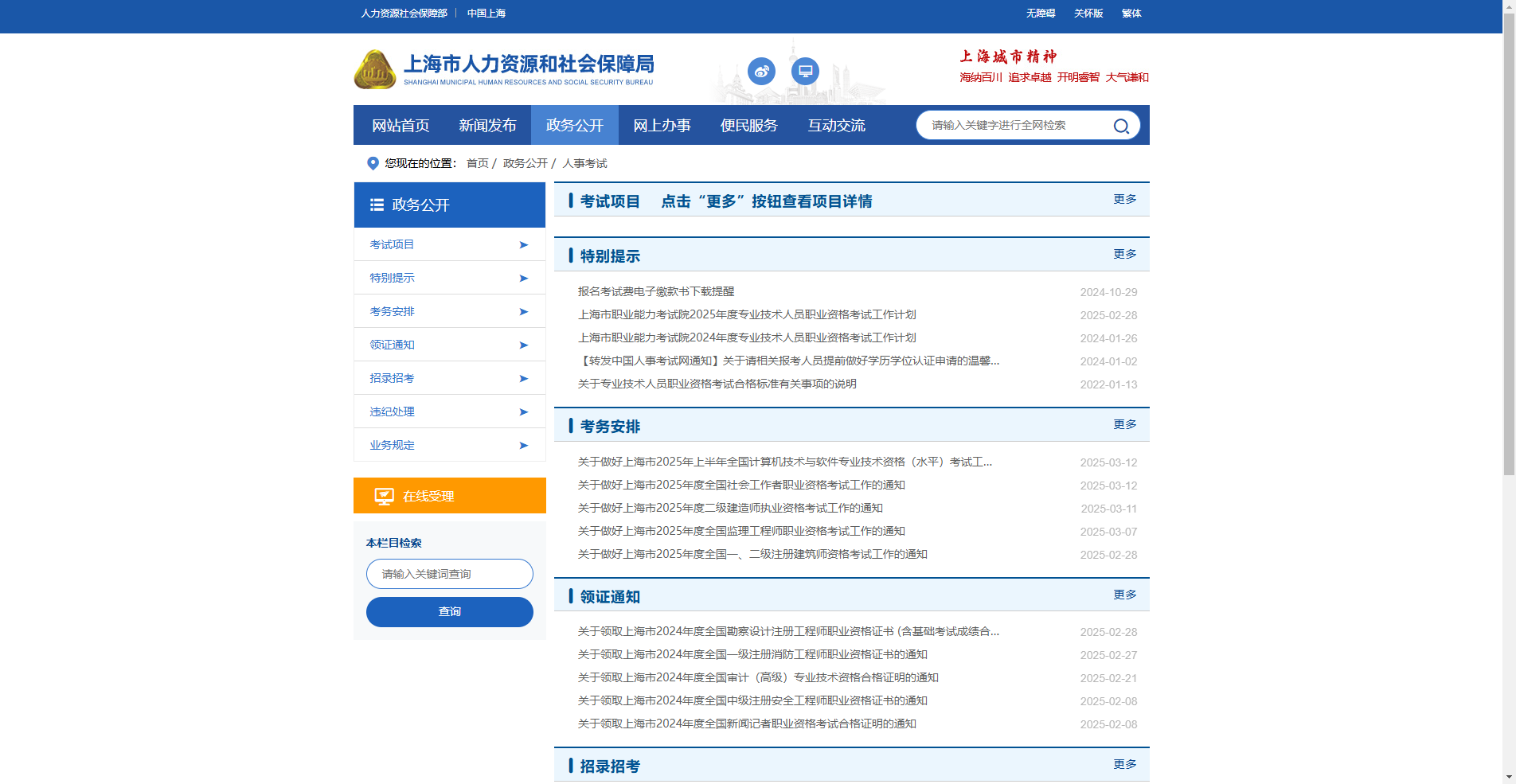Click 首页 in the breadcrumb trail

pyautogui.click(x=476, y=163)
